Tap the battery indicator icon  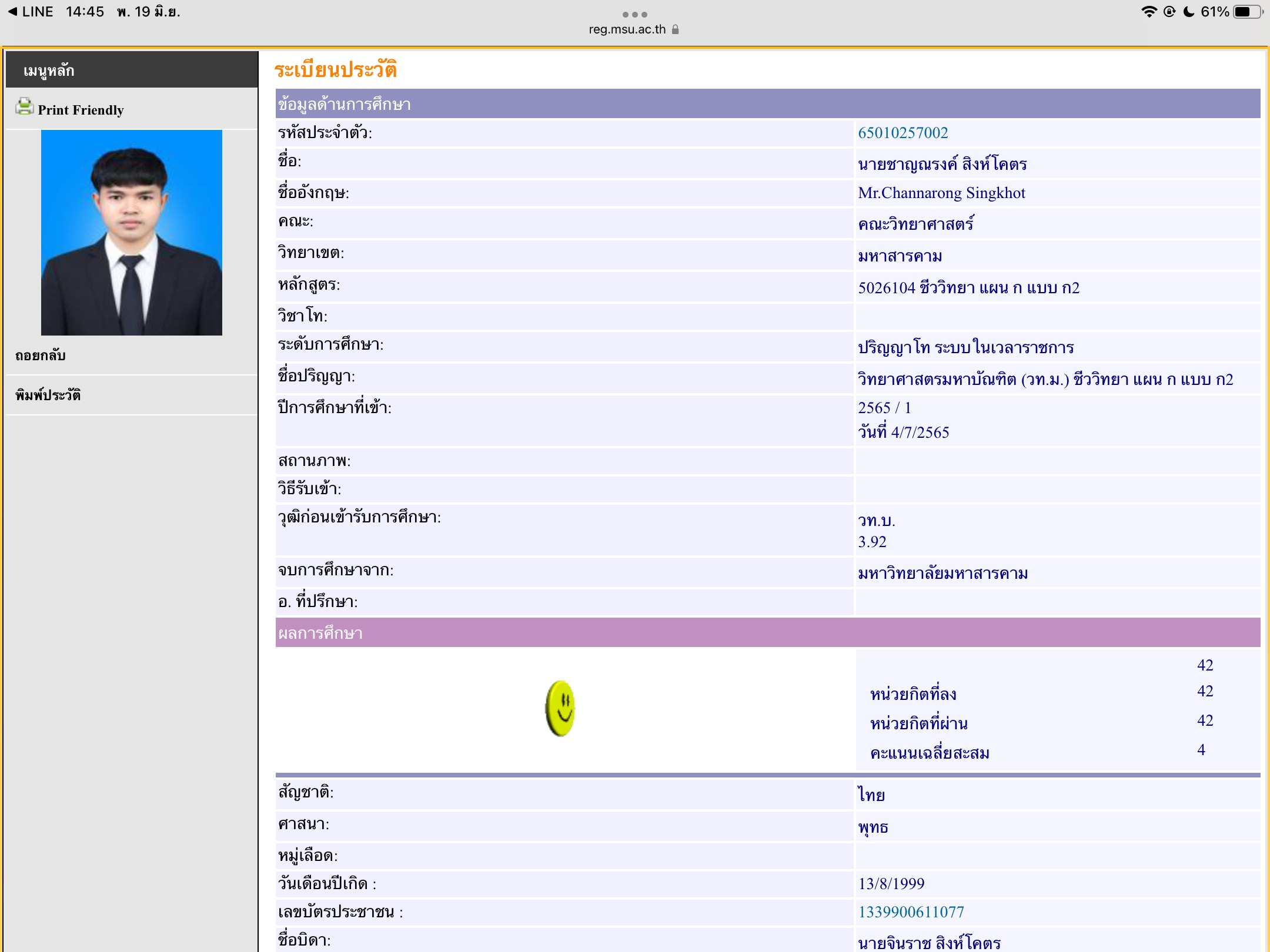tap(1248, 12)
